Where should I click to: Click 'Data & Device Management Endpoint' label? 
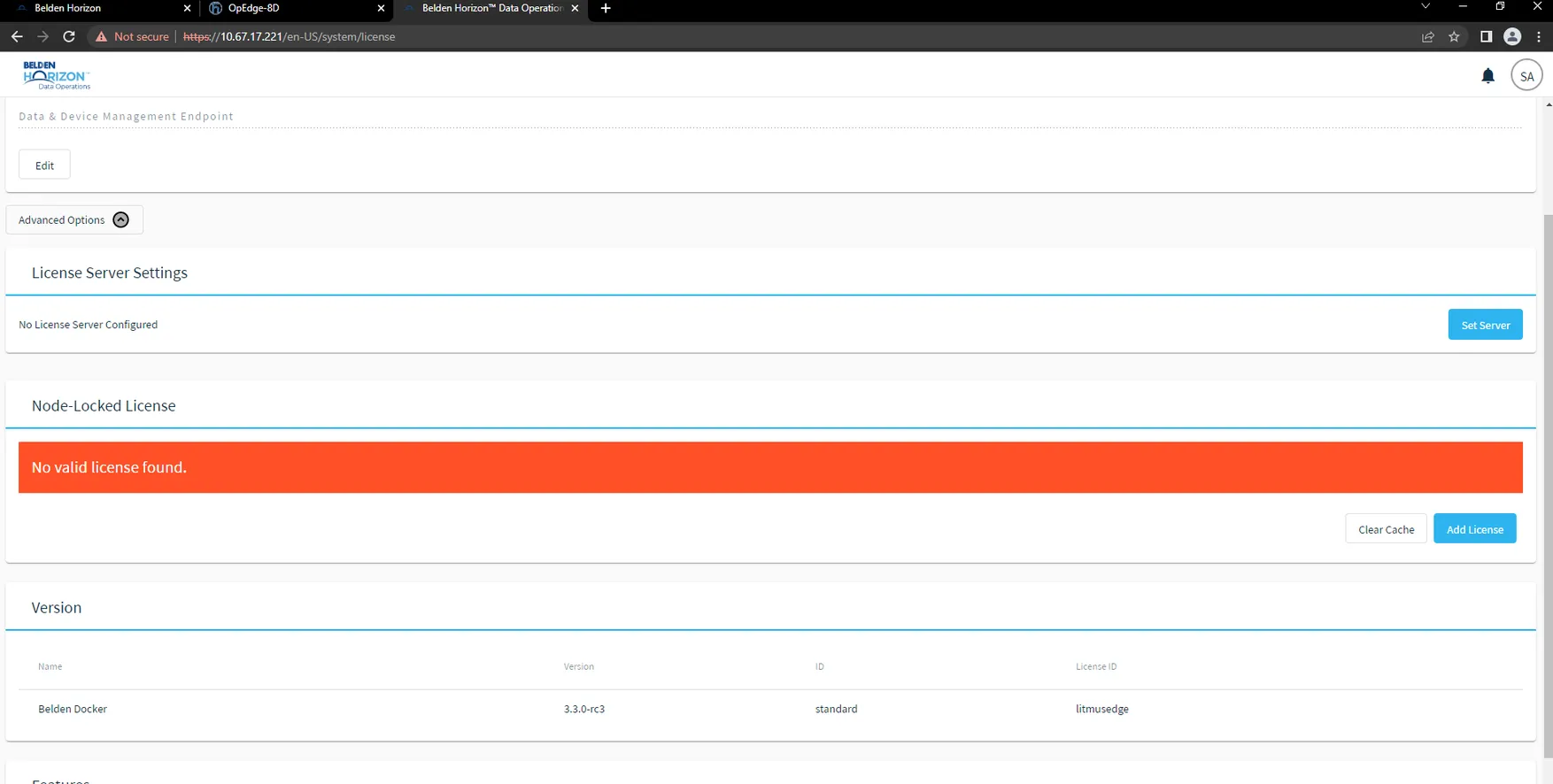[x=126, y=116]
